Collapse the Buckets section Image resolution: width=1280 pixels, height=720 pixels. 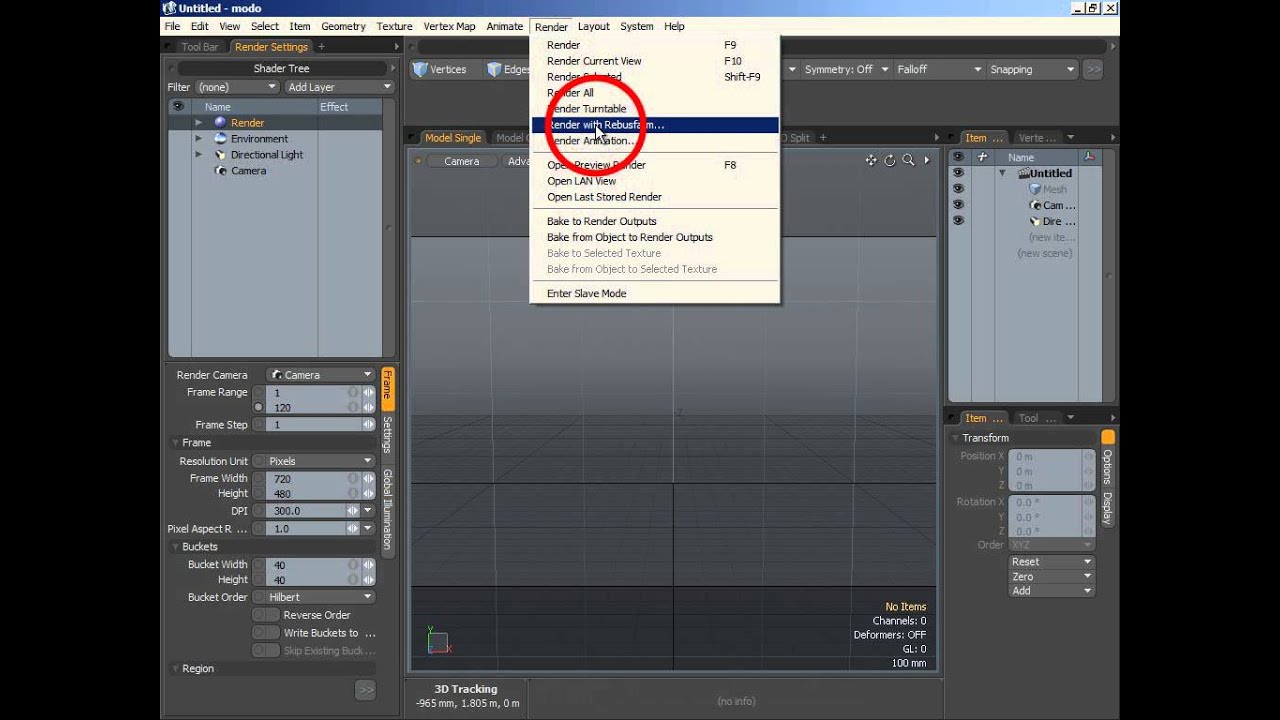tap(174, 547)
